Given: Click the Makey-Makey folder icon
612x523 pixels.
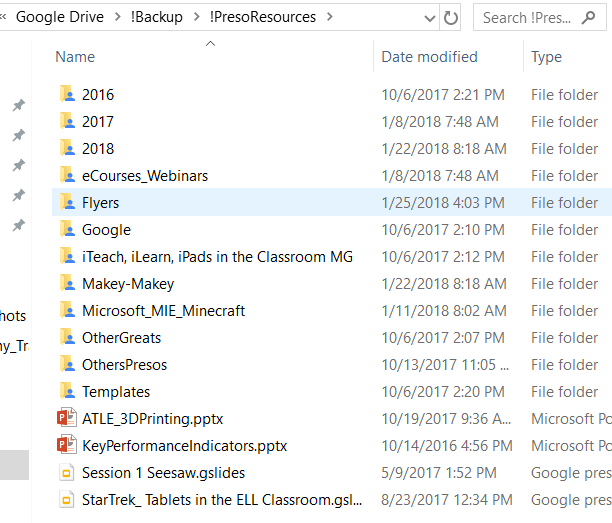Looking at the screenshot, I should tap(68, 283).
